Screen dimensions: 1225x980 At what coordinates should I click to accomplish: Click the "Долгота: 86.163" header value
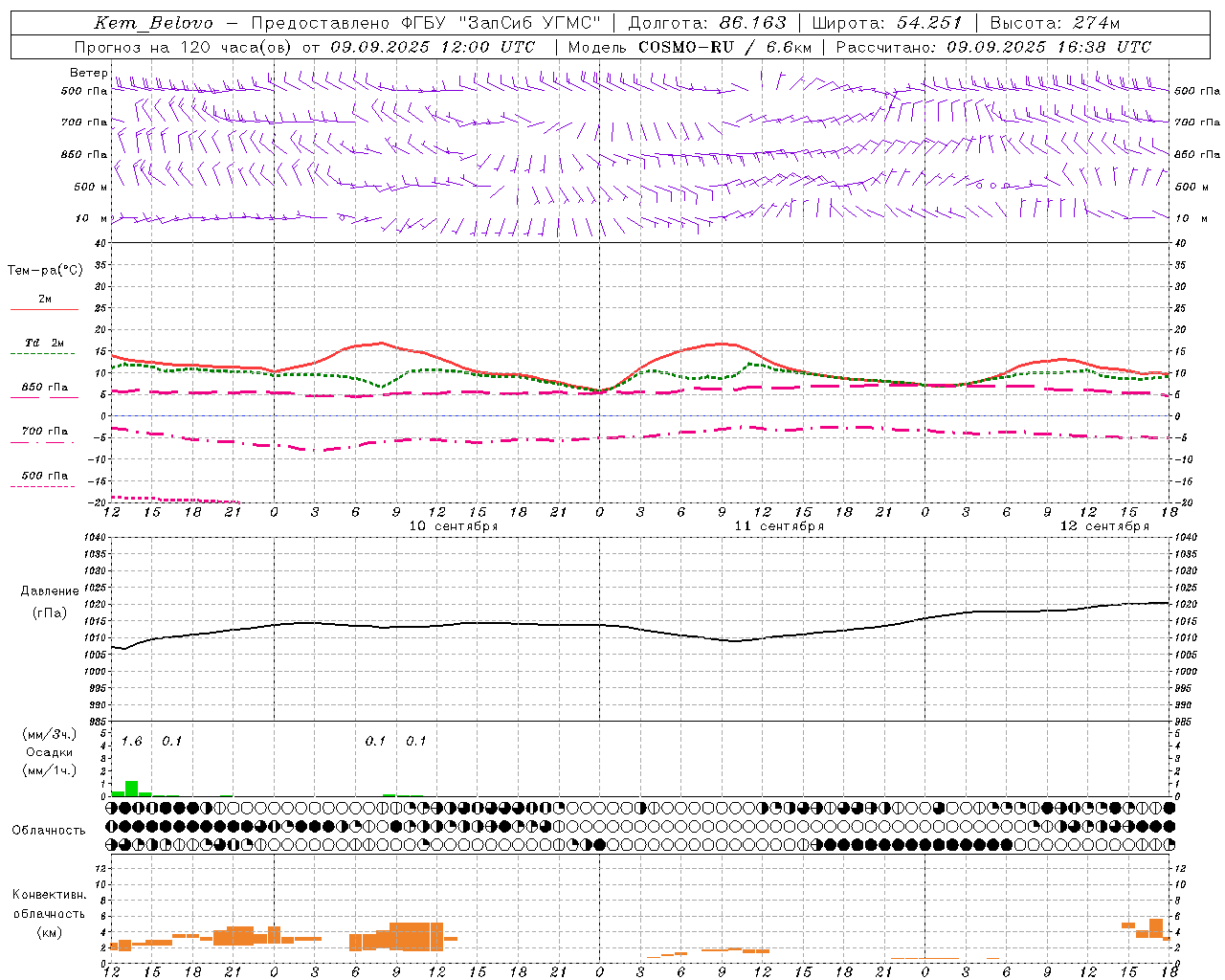click(x=707, y=23)
